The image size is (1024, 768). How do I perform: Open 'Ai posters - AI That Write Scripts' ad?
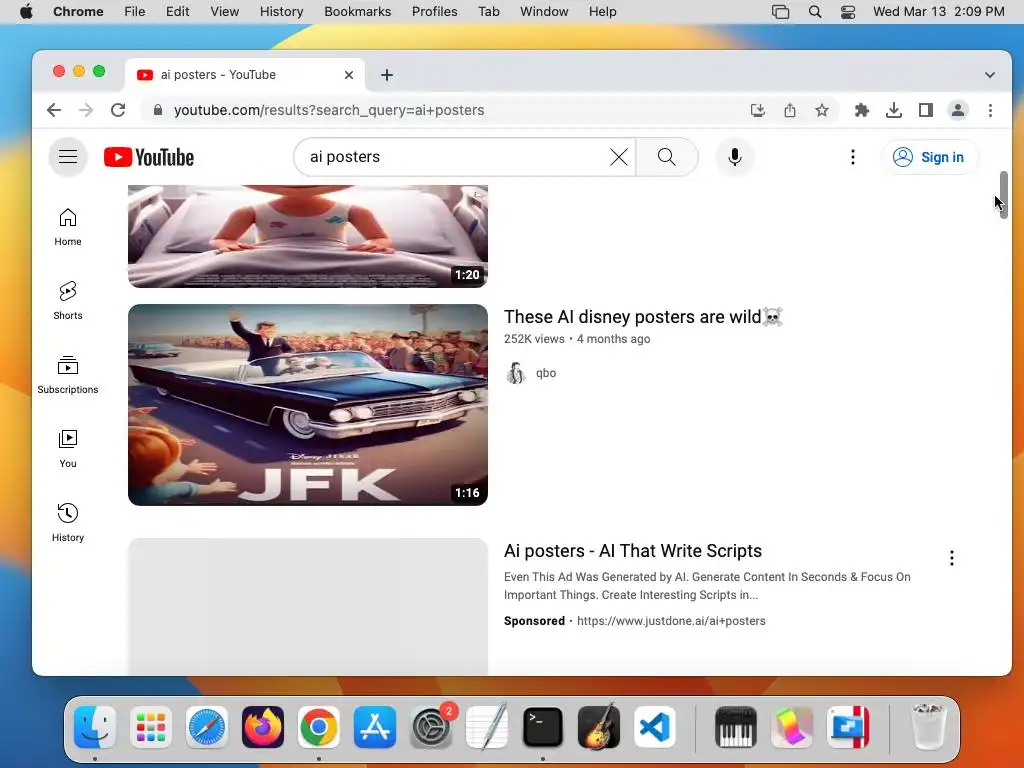point(633,551)
